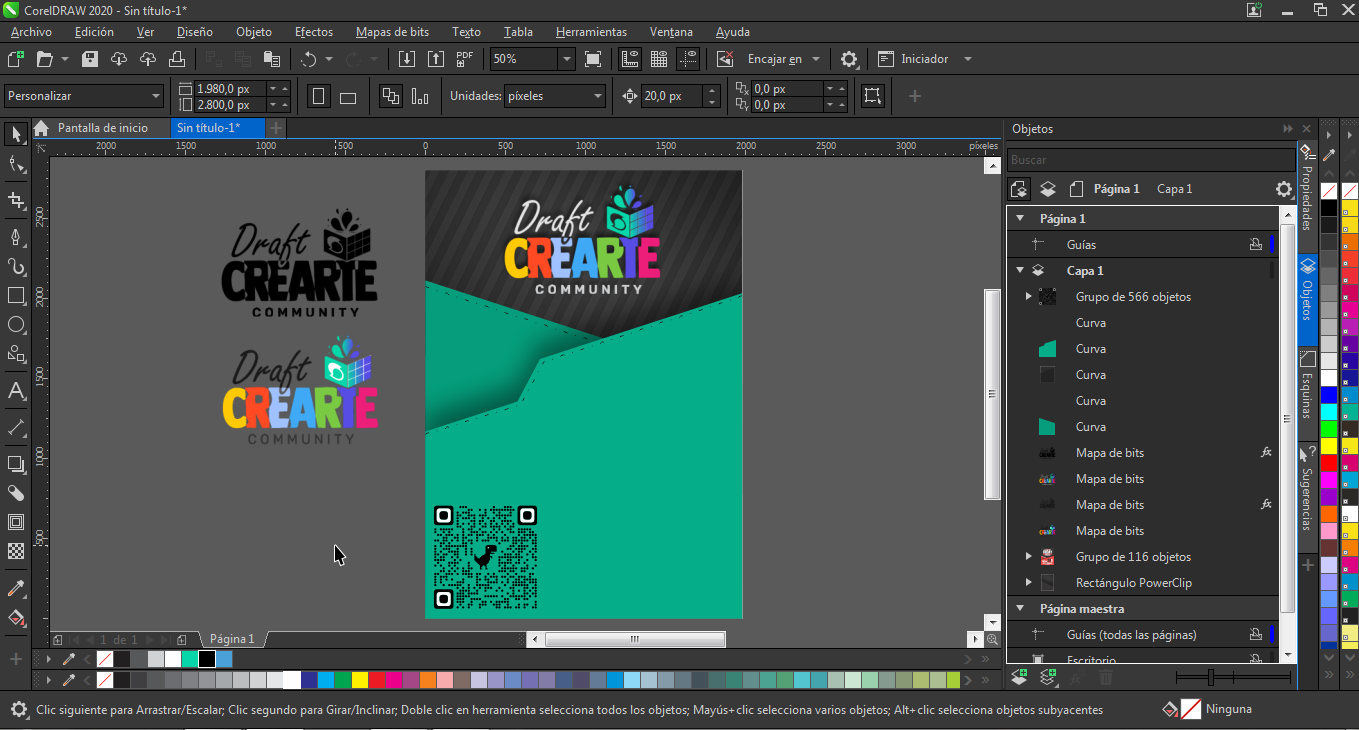Viewport: 1359px width, 730px height.
Task: Select the Interactive Fill tool
Action: coord(16,617)
